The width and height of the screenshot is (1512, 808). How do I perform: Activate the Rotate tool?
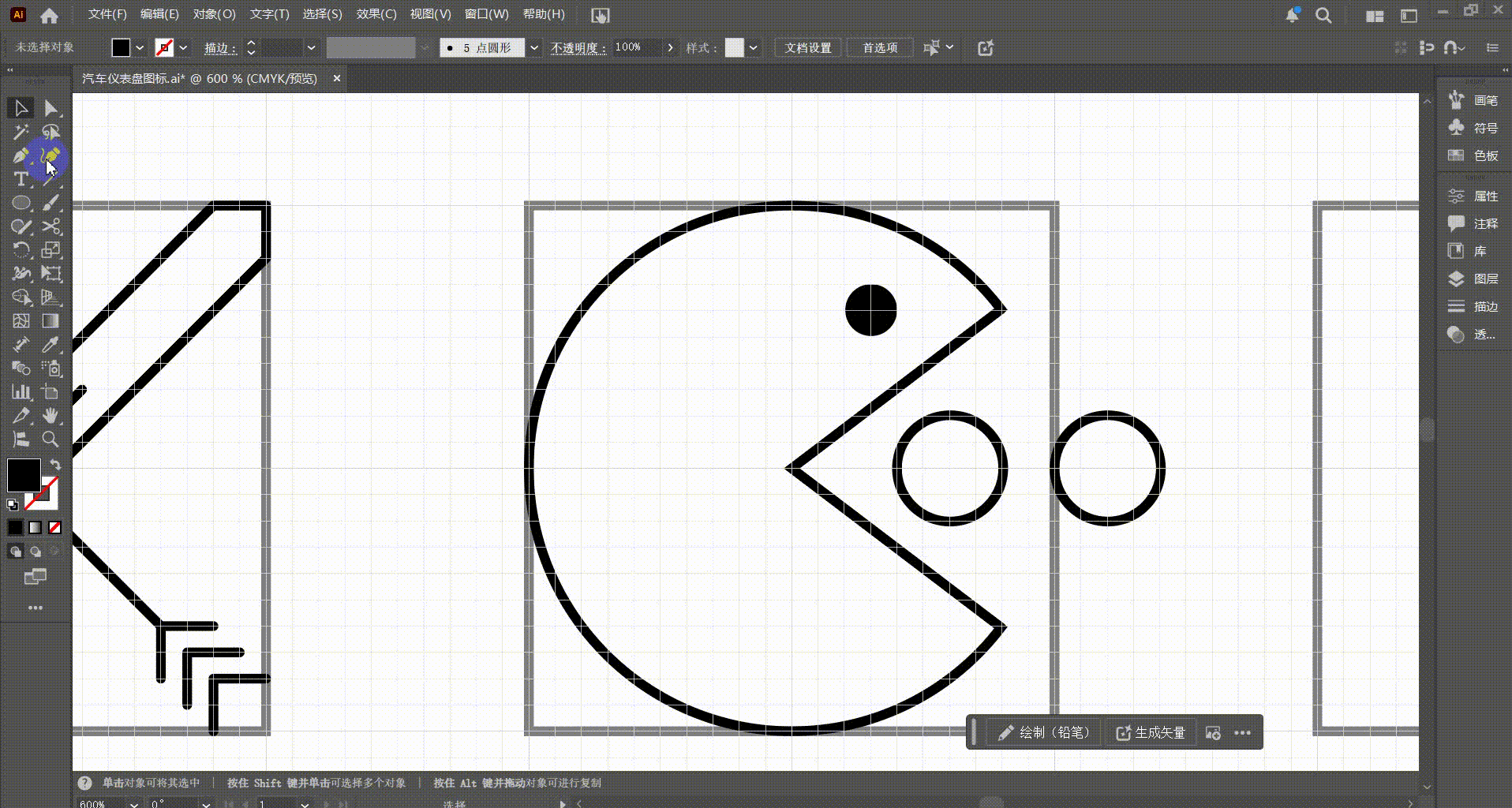pos(21,250)
